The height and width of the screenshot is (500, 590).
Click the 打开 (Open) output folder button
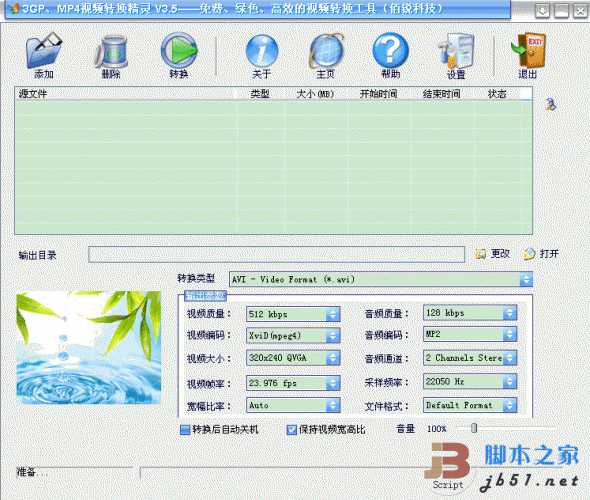[x=541, y=254]
